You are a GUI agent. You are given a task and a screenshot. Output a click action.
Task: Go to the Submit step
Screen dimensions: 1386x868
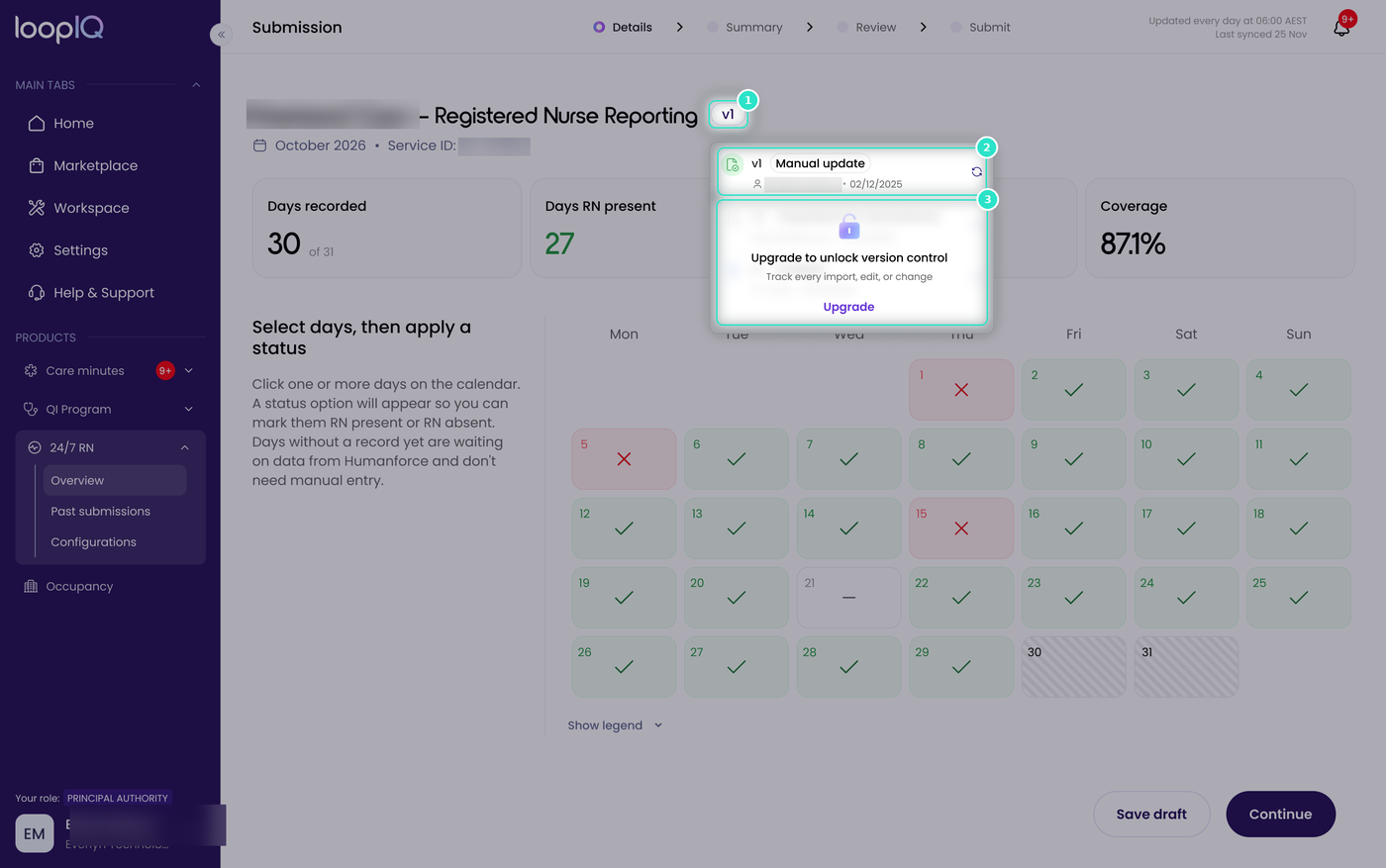click(980, 28)
